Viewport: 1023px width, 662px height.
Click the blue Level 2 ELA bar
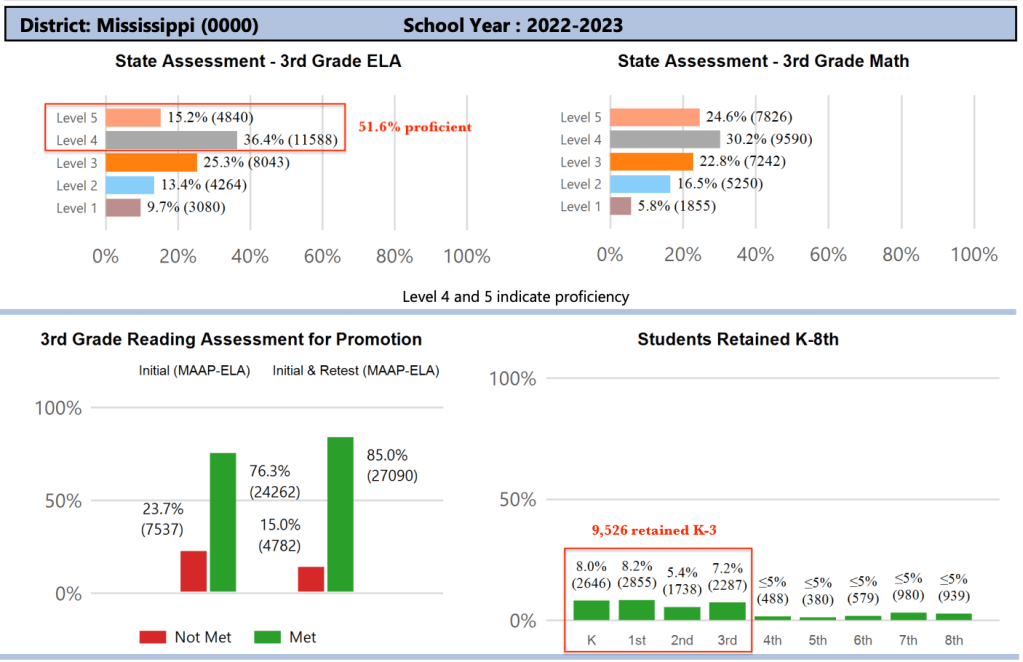tap(130, 185)
